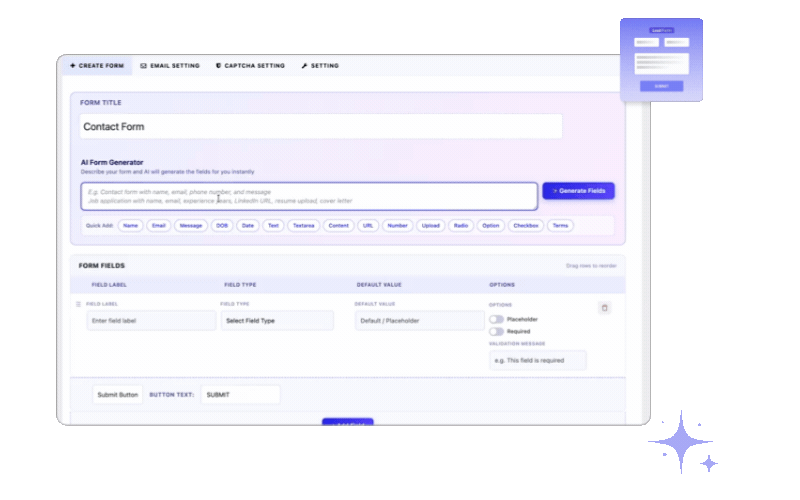Toggle the Placeholder switch

496,319
